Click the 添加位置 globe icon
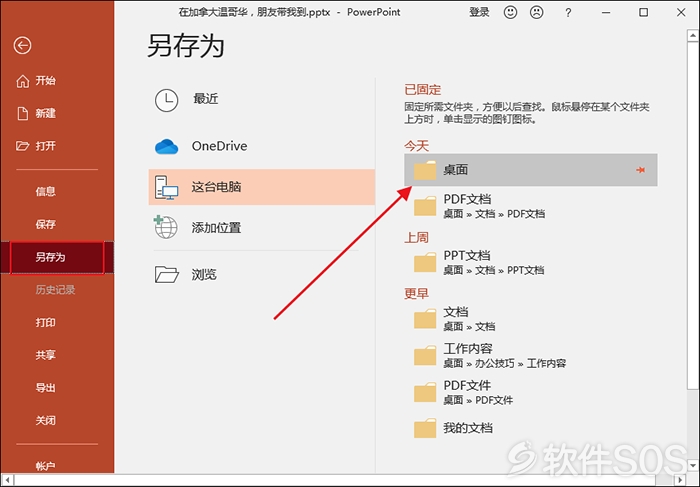Viewport: 700px width, 487px height. 166,227
